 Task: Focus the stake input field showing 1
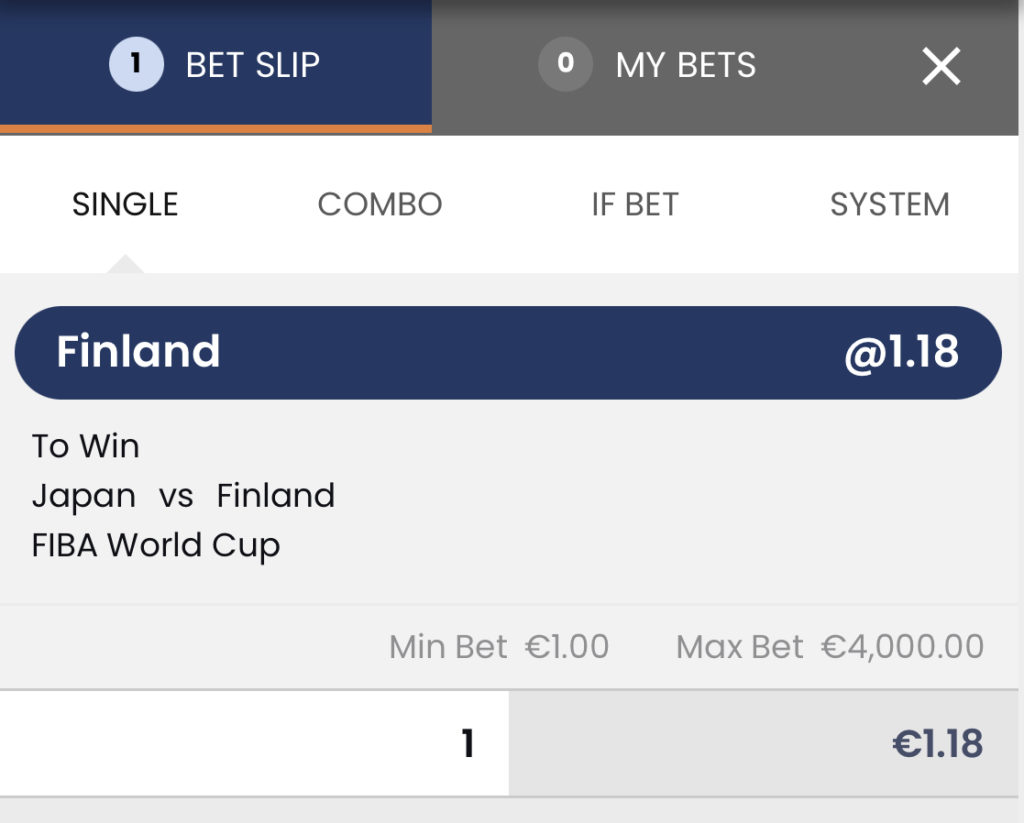[254, 743]
